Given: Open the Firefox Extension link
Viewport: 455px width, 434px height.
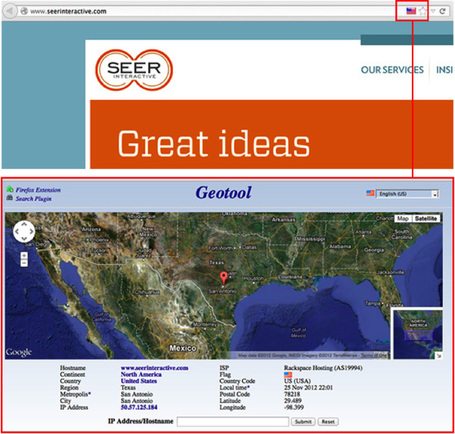Looking at the screenshot, I should pyautogui.click(x=38, y=190).
